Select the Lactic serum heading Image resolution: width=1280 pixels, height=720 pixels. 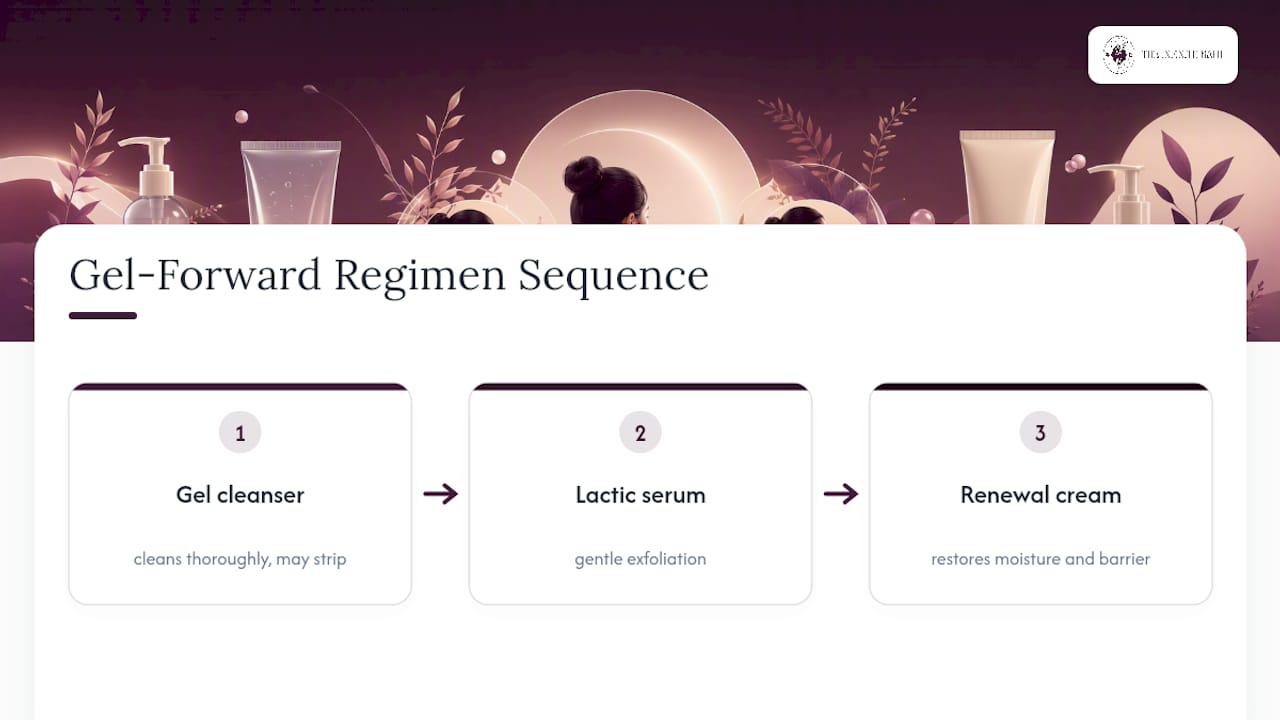point(640,495)
